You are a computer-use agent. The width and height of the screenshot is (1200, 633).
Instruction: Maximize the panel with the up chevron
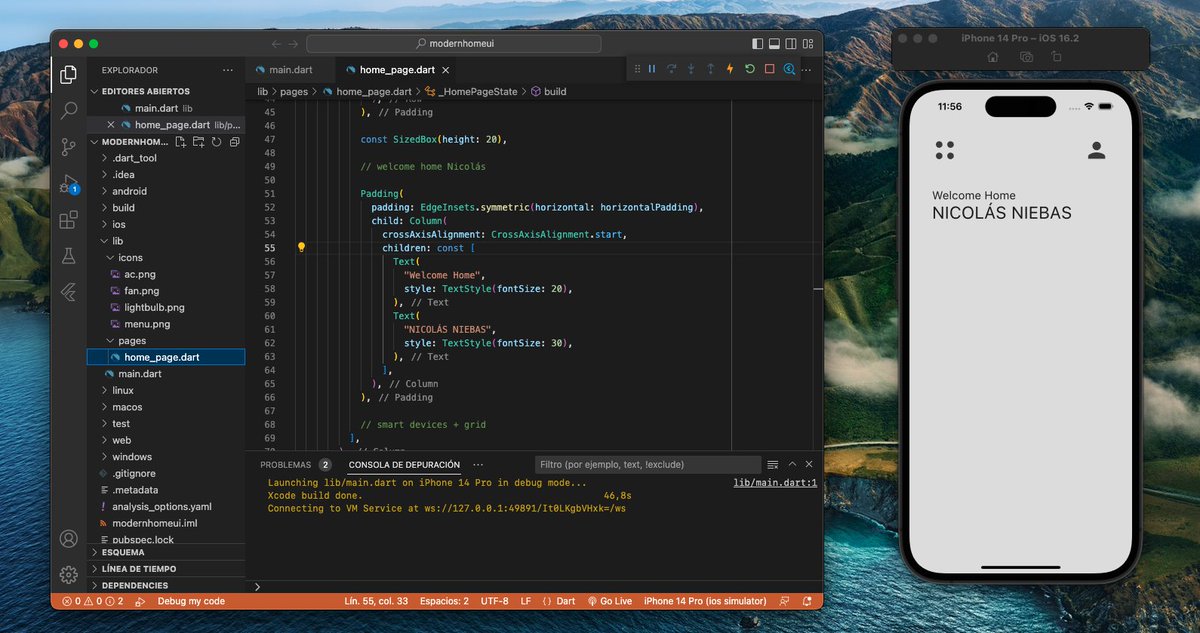[792, 465]
